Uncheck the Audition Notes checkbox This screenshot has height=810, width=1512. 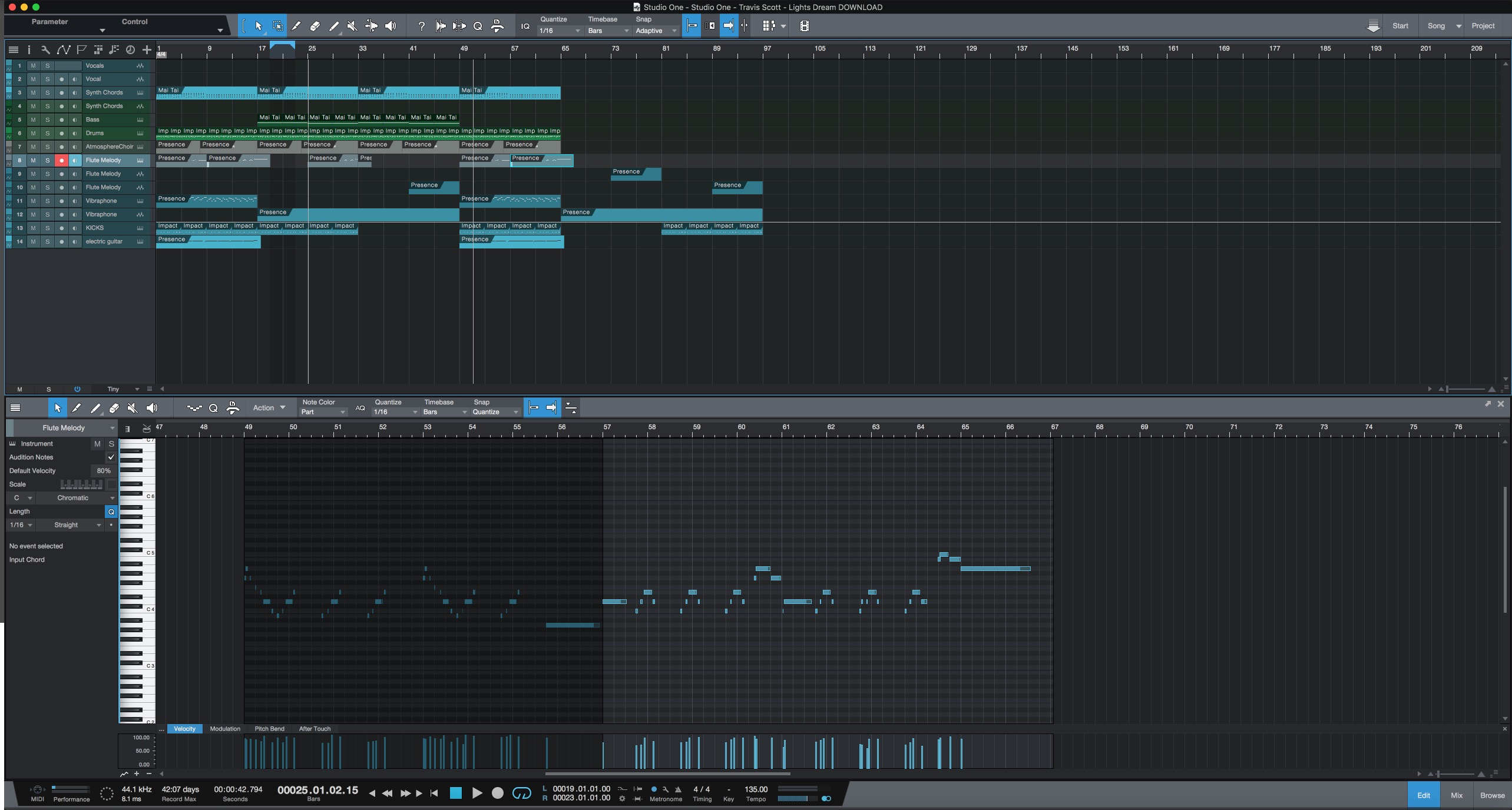click(111, 457)
